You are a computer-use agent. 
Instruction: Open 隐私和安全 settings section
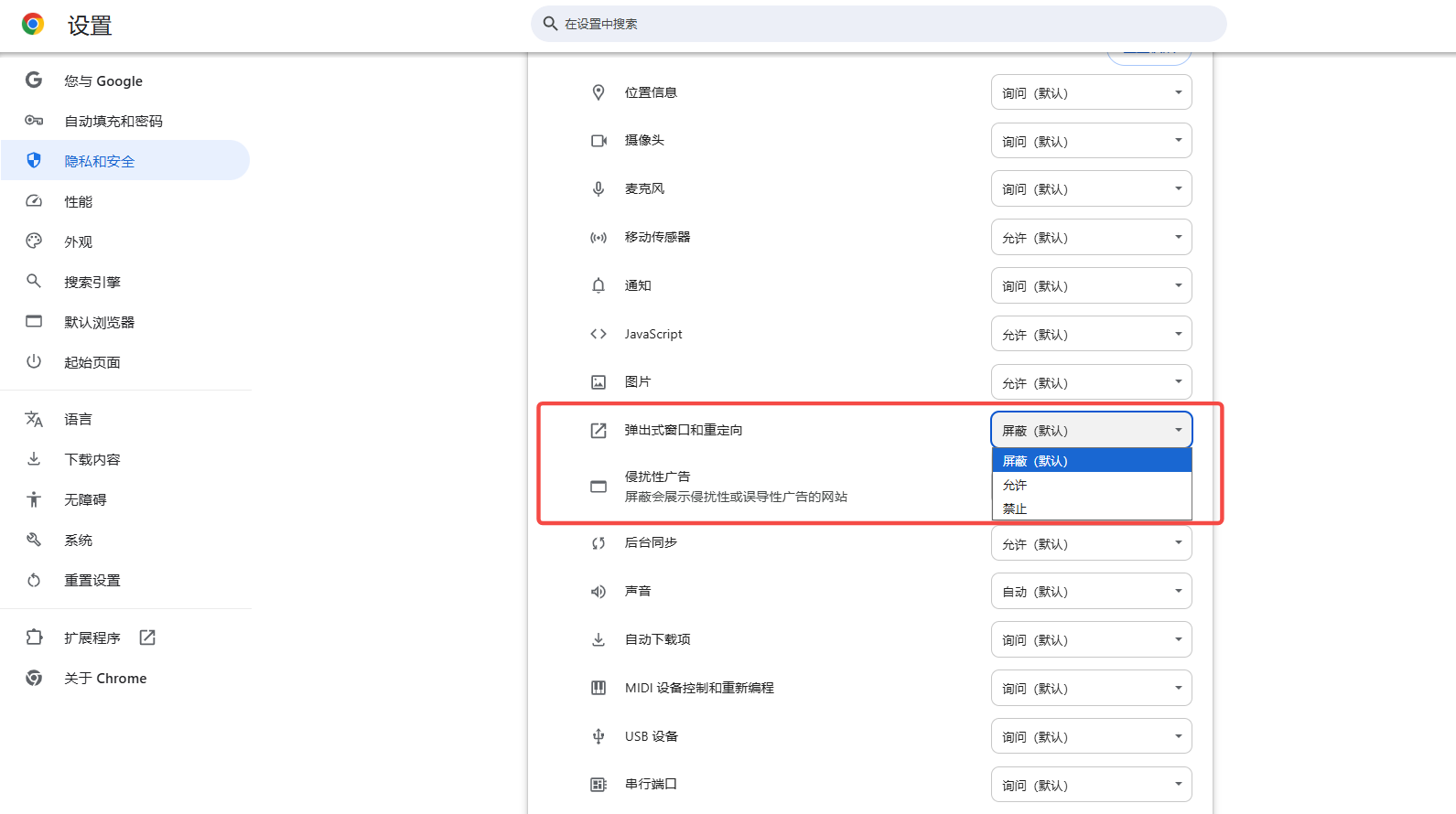pos(125,160)
